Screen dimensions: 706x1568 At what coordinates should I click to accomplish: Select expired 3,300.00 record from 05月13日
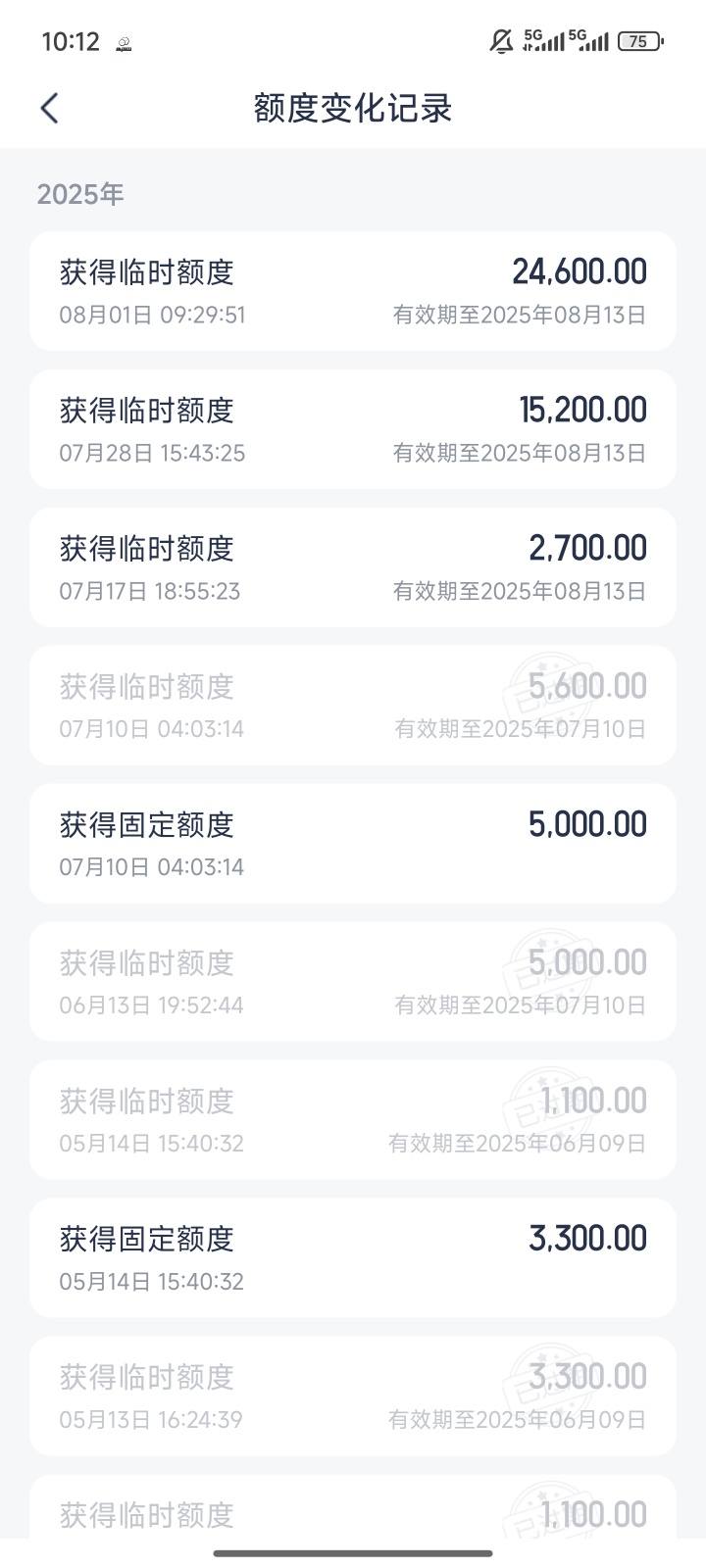click(353, 1396)
